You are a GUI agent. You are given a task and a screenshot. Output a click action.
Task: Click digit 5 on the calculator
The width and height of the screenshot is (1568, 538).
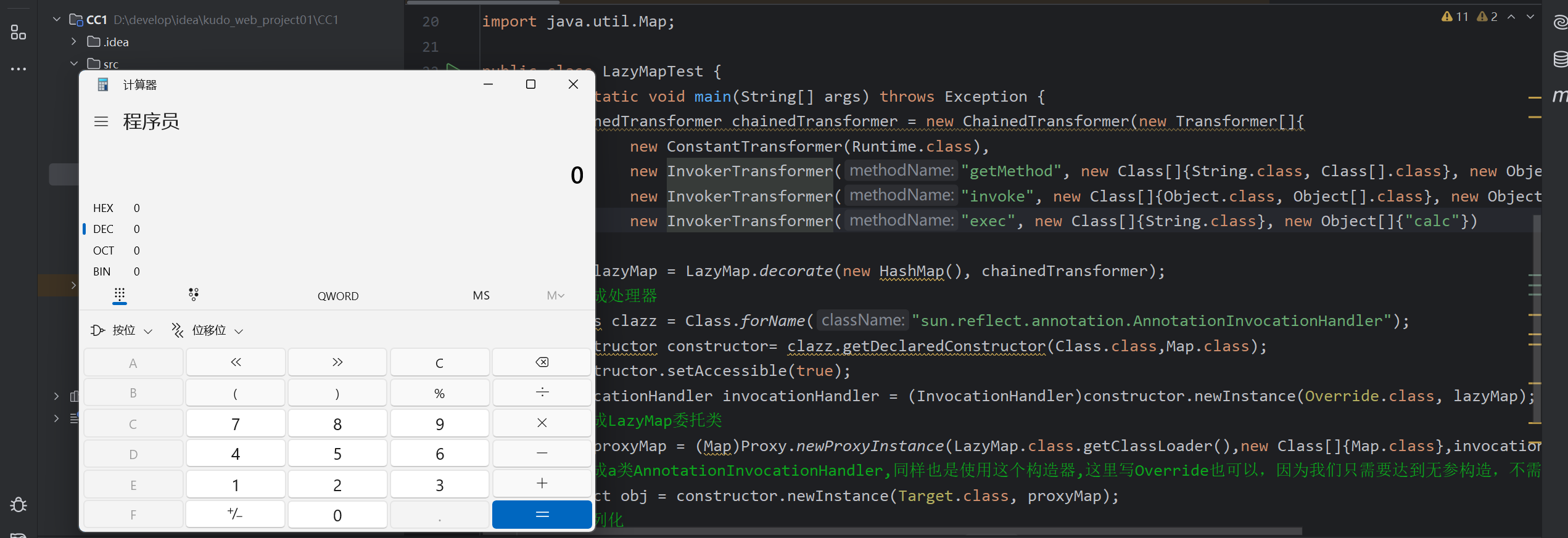(x=337, y=454)
